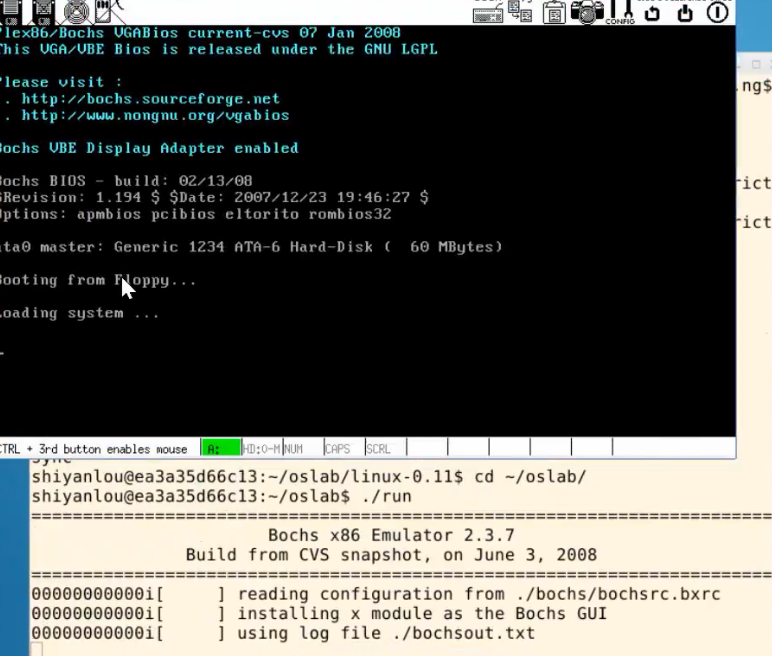The width and height of the screenshot is (772, 656).
Task: Click the http://bochs.sourceforge.net line
Action: pyautogui.click(x=151, y=98)
